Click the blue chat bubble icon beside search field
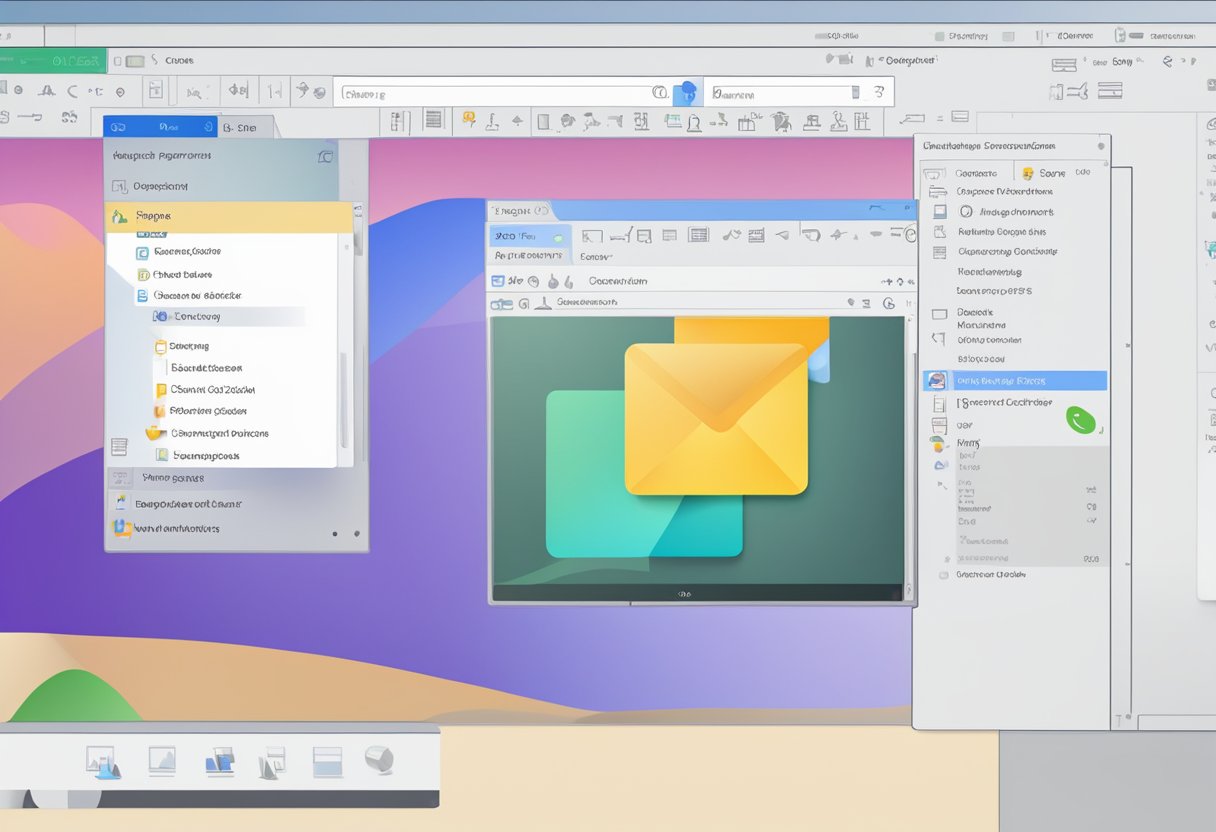 pos(687,93)
